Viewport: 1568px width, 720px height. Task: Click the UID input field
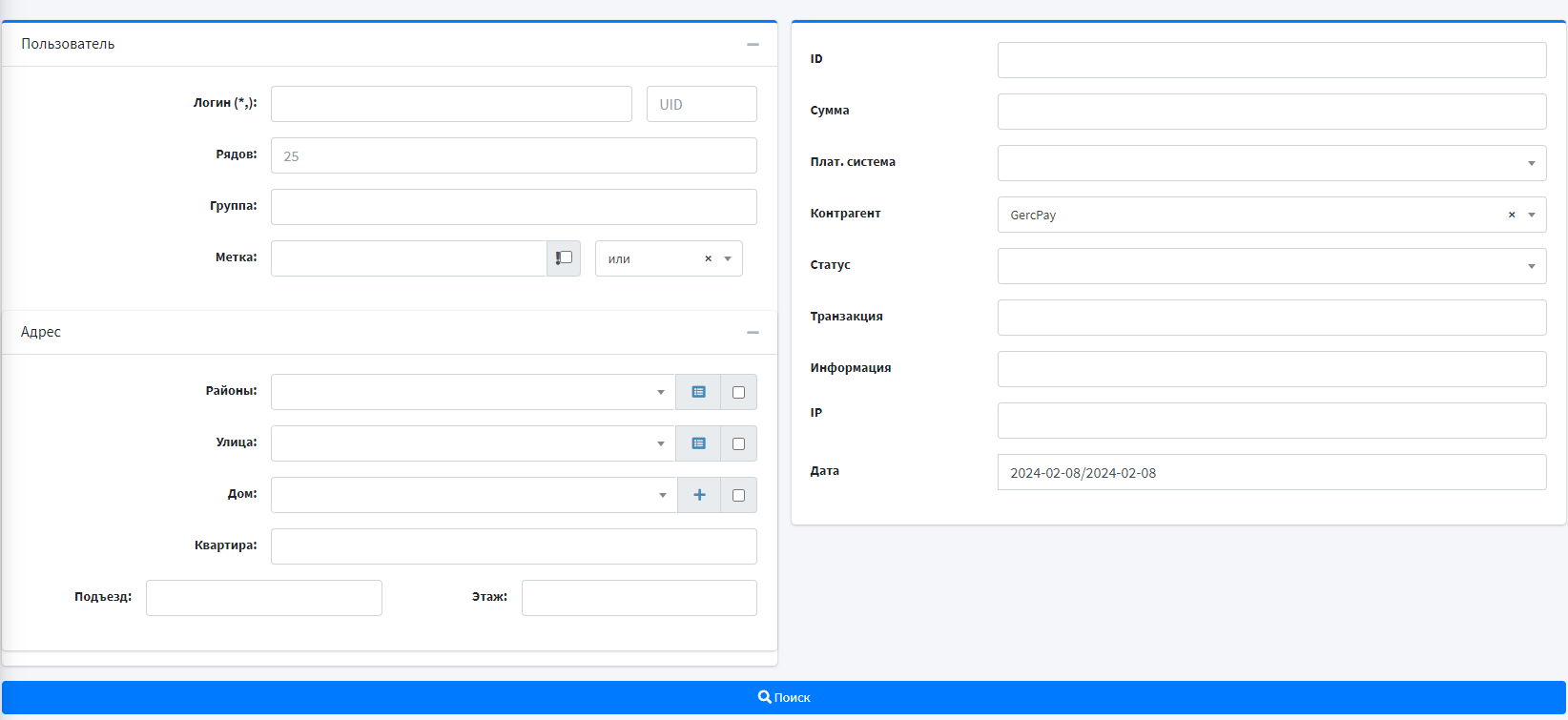[x=701, y=104]
